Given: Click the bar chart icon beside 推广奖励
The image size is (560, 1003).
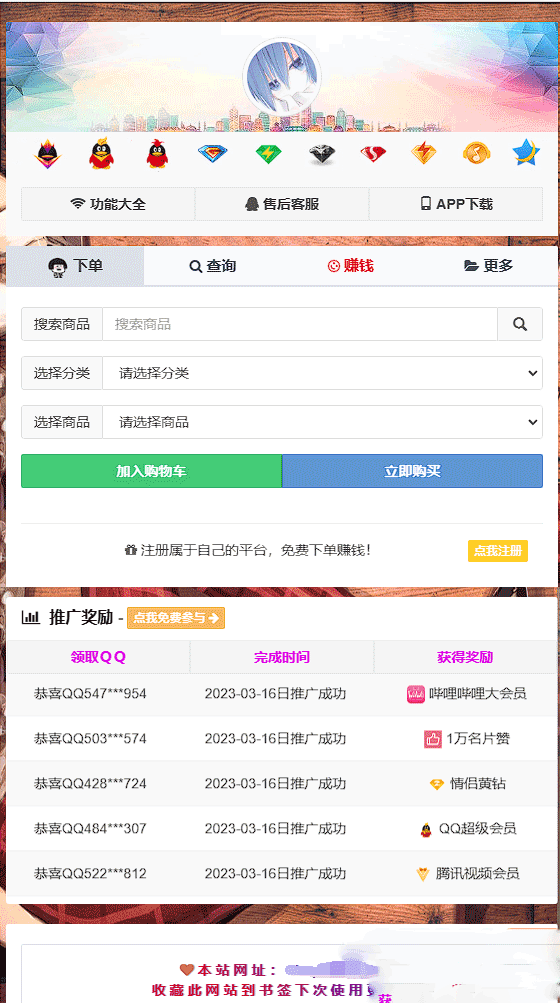Looking at the screenshot, I should click(x=31, y=617).
